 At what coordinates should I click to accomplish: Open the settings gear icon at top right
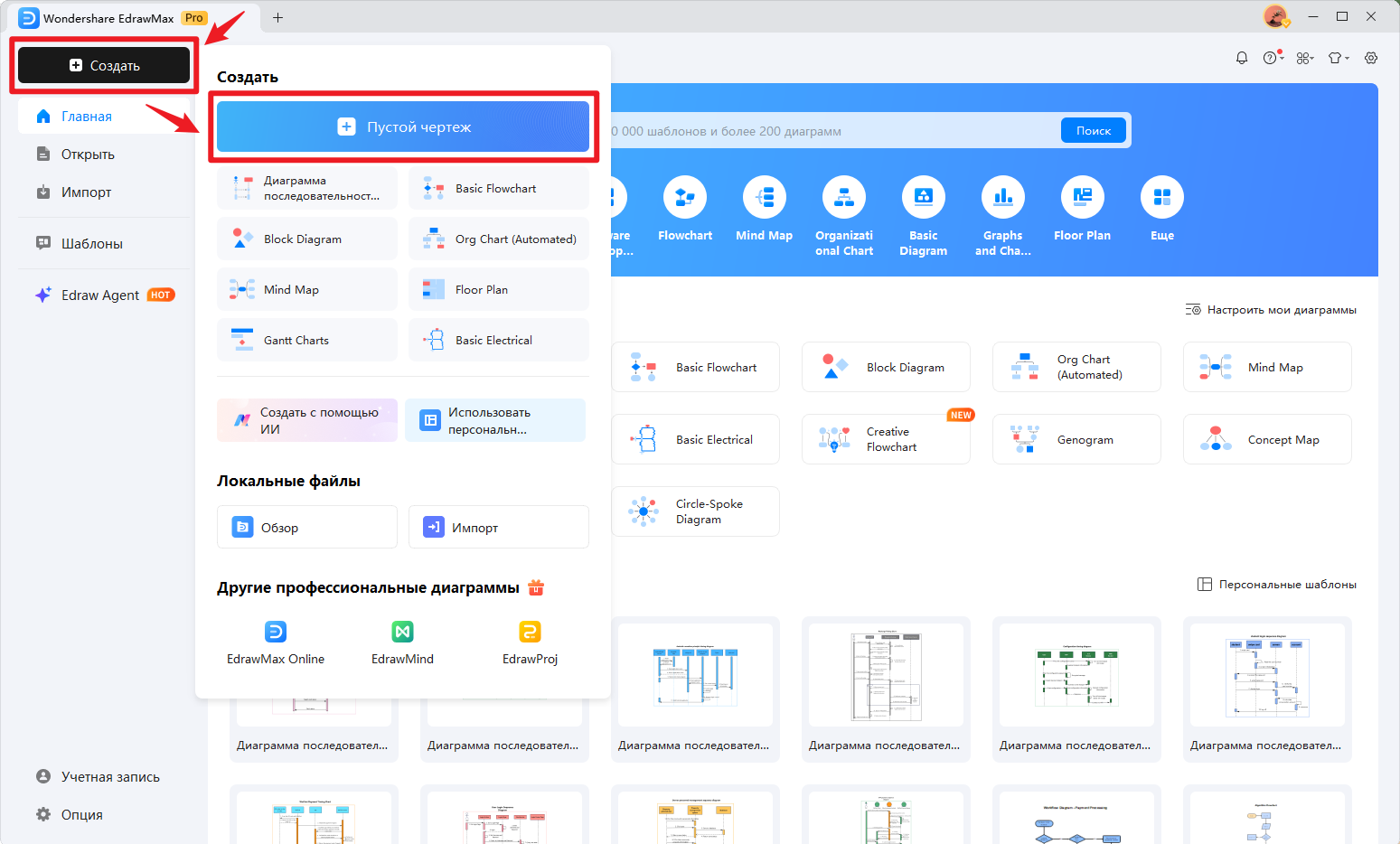(x=1371, y=58)
